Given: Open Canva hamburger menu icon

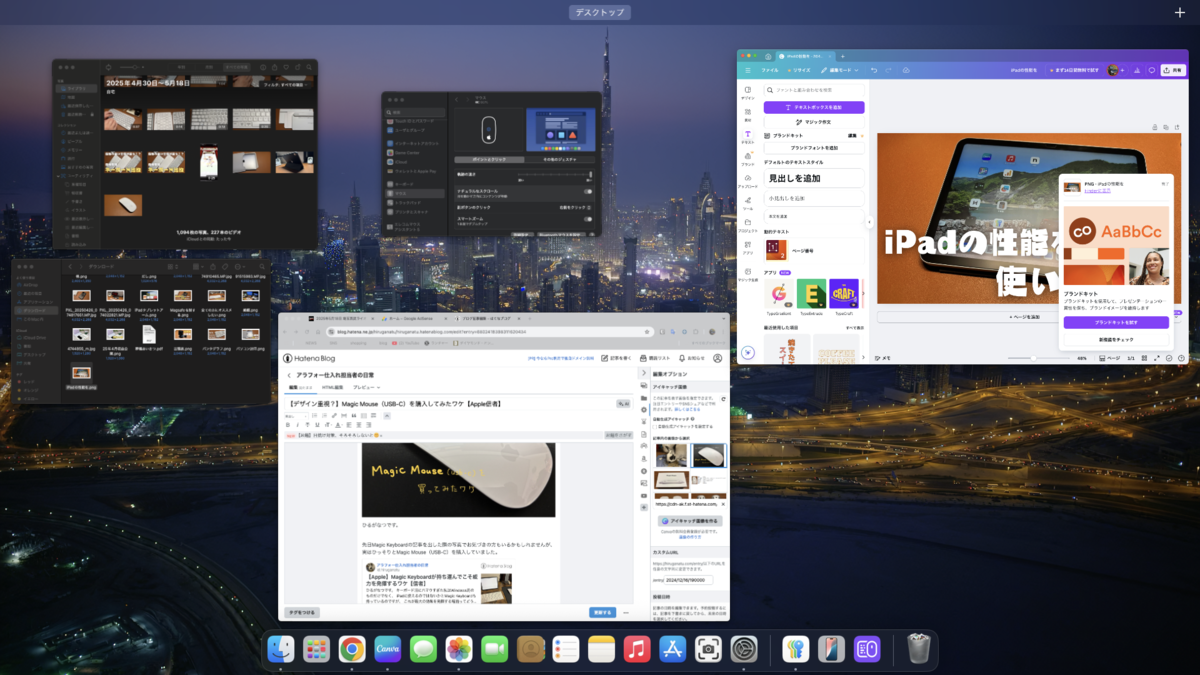Looking at the screenshot, I should [x=748, y=70].
